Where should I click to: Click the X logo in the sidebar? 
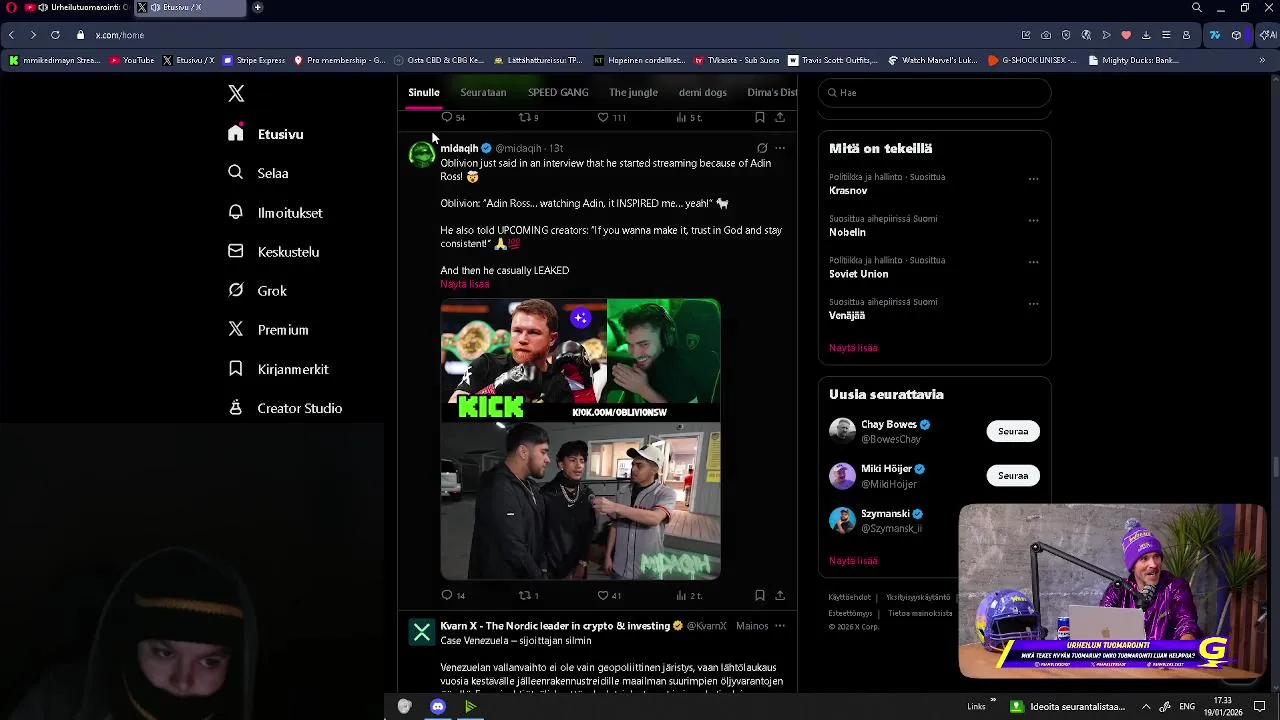click(236, 93)
